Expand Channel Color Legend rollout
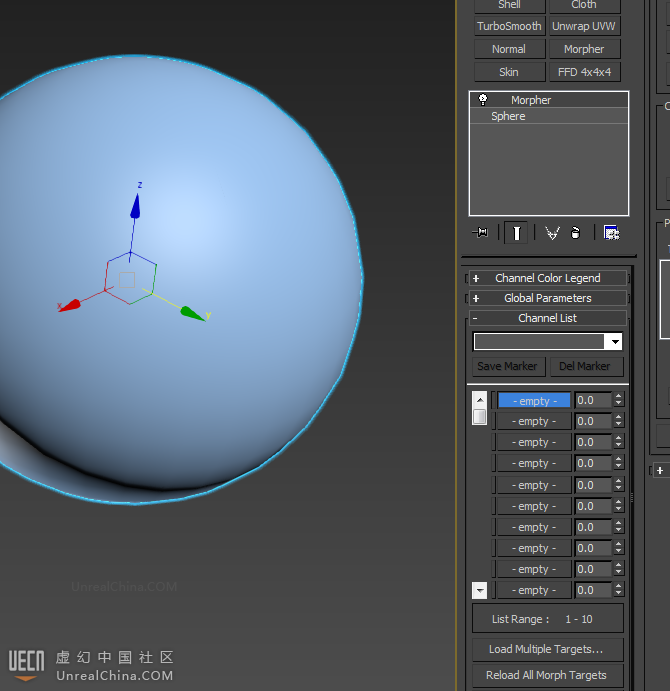 click(547, 278)
